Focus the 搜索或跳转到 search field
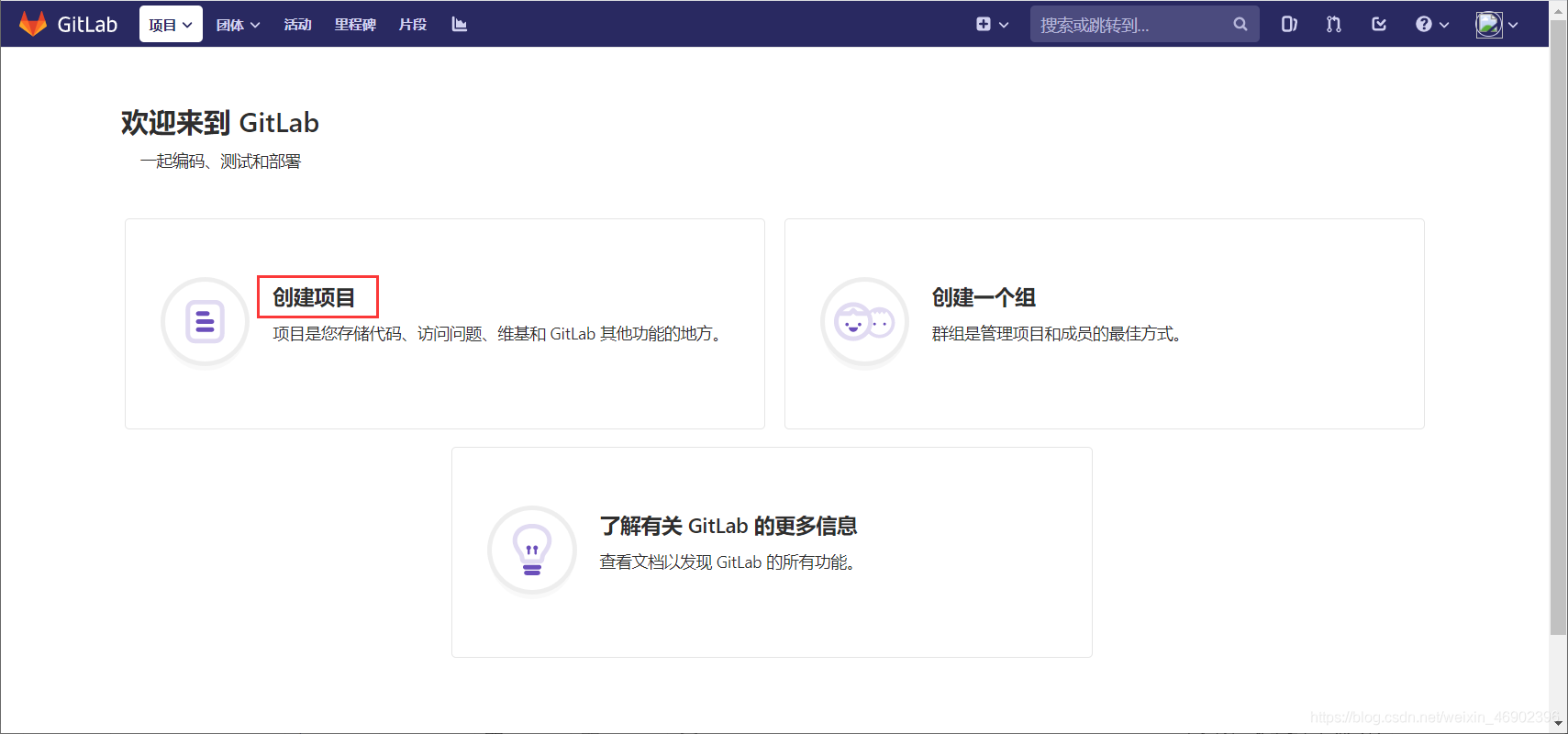This screenshot has width=1568, height=734. click(1144, 25)
